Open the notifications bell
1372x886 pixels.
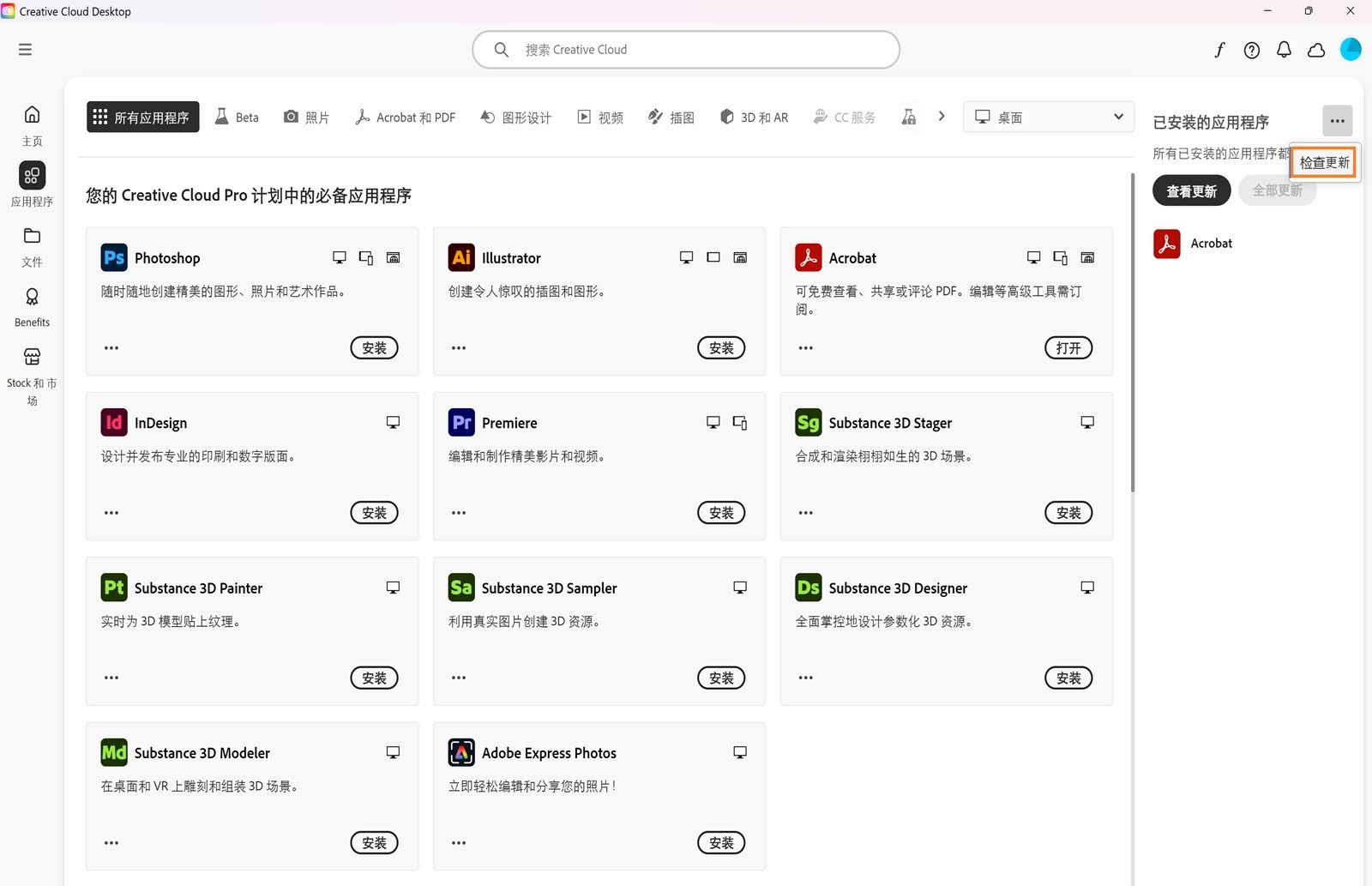[1284, 50]
